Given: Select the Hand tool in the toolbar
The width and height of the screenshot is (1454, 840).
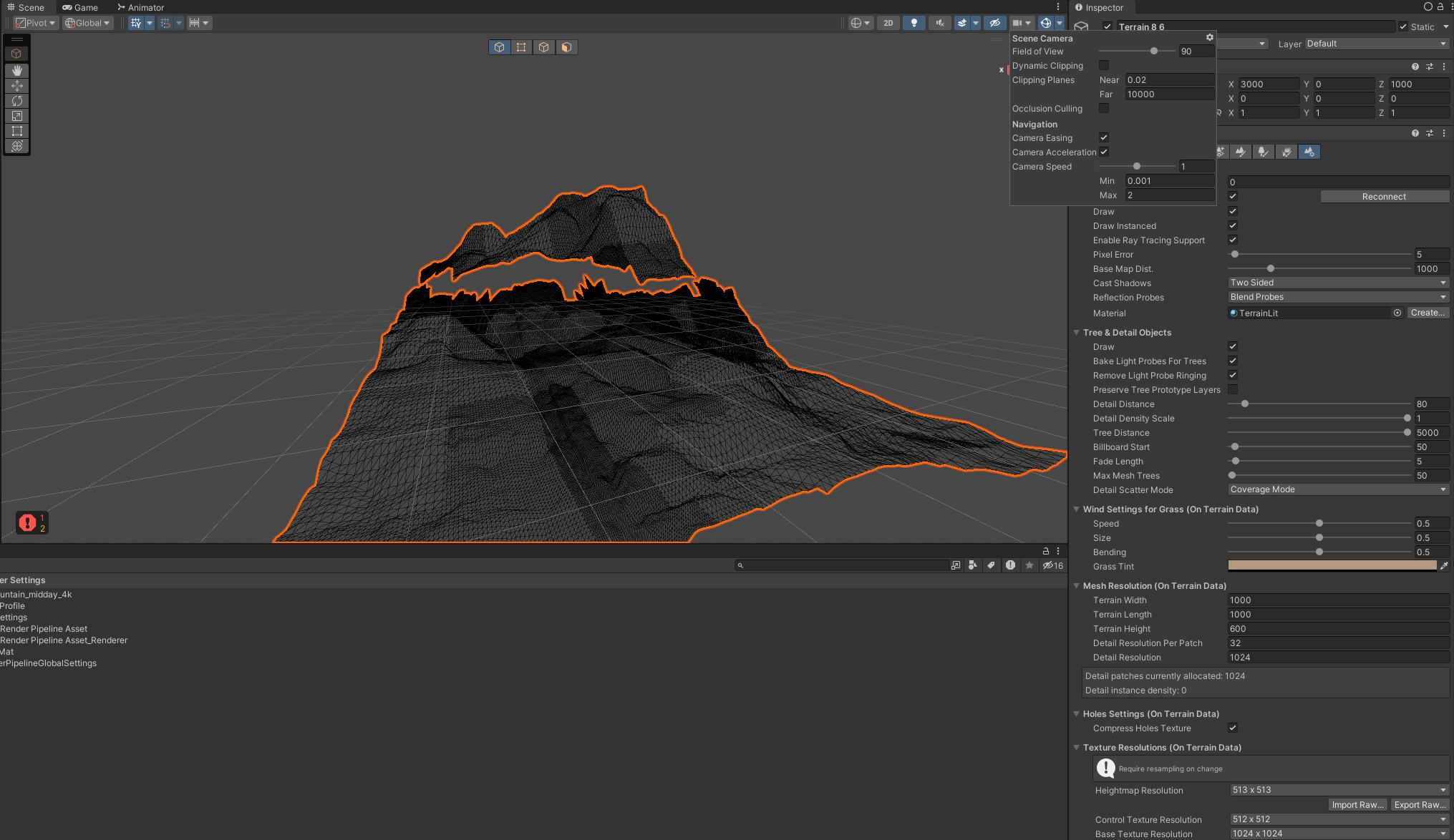Looking at the screenshot, I should click(x=16, y=70).
